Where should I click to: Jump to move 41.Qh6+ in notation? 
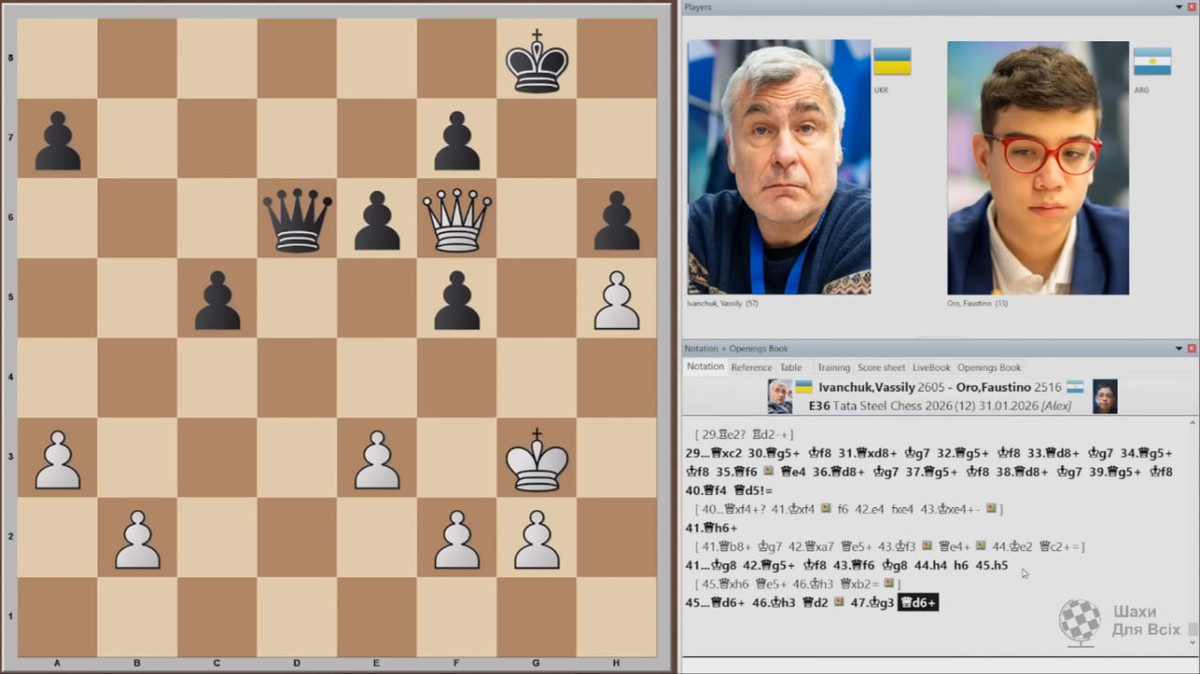coord(709,527)
